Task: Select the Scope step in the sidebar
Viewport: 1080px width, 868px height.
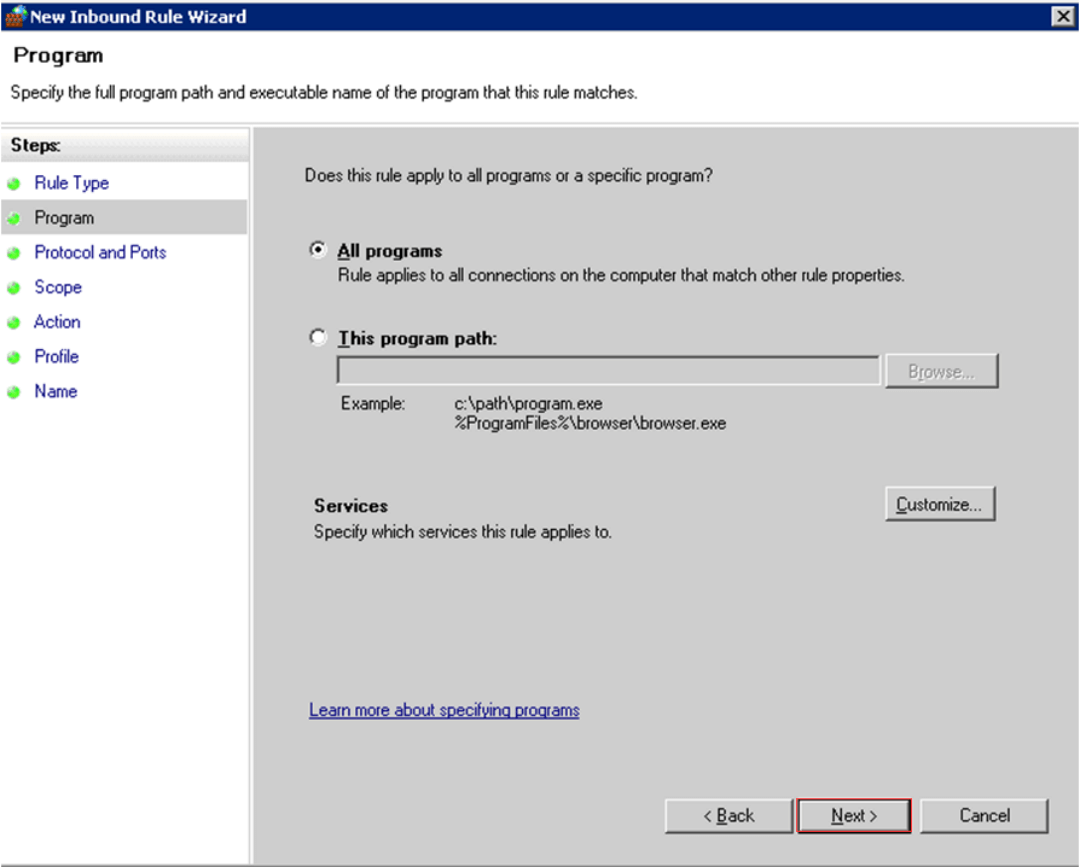Action: 57,287
